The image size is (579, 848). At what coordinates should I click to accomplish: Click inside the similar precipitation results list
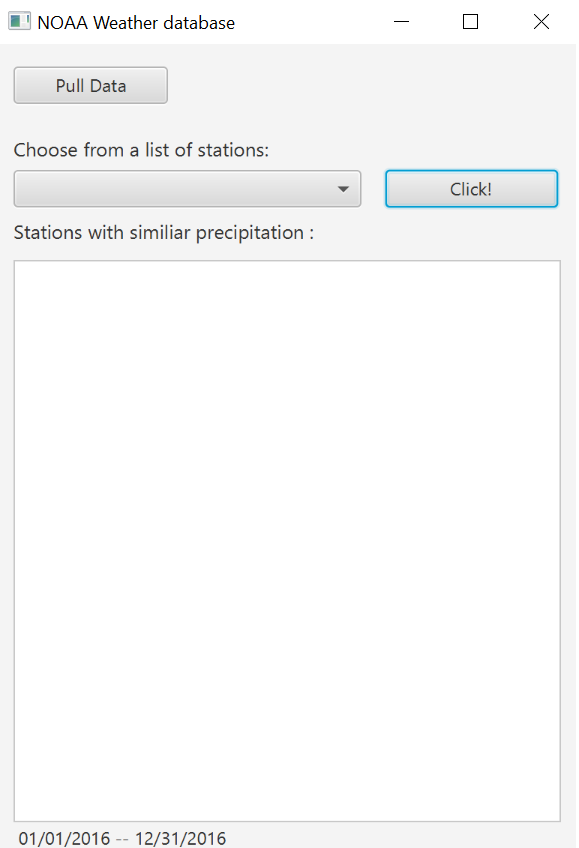287,540
